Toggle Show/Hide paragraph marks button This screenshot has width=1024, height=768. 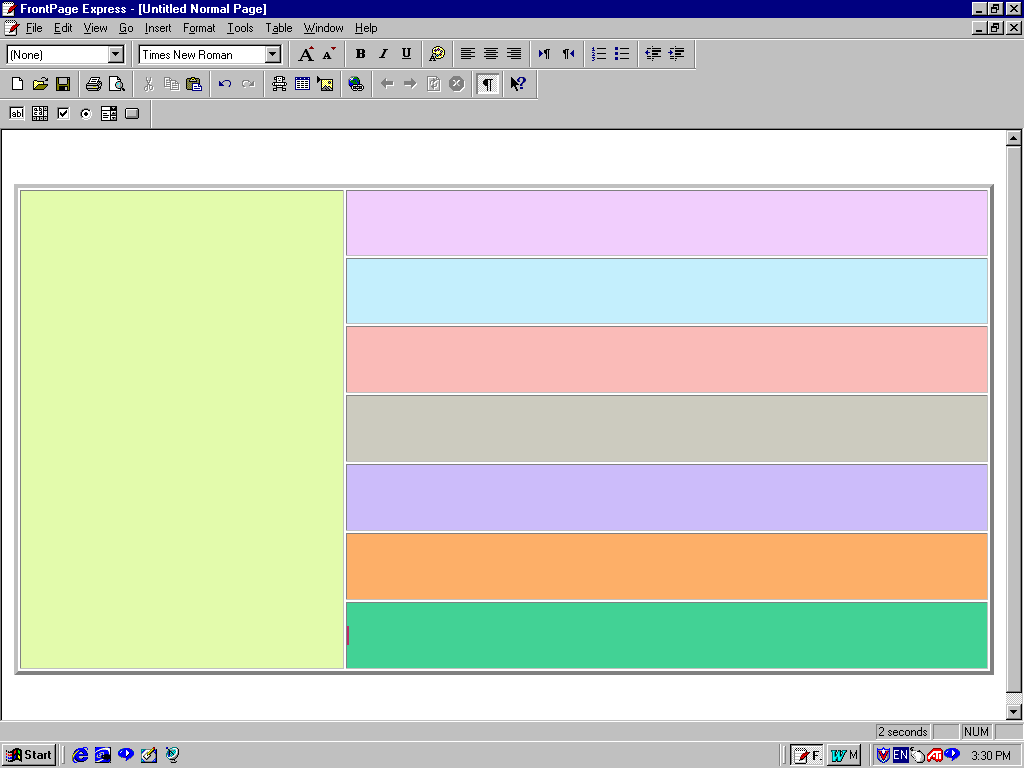click(487, 84)
